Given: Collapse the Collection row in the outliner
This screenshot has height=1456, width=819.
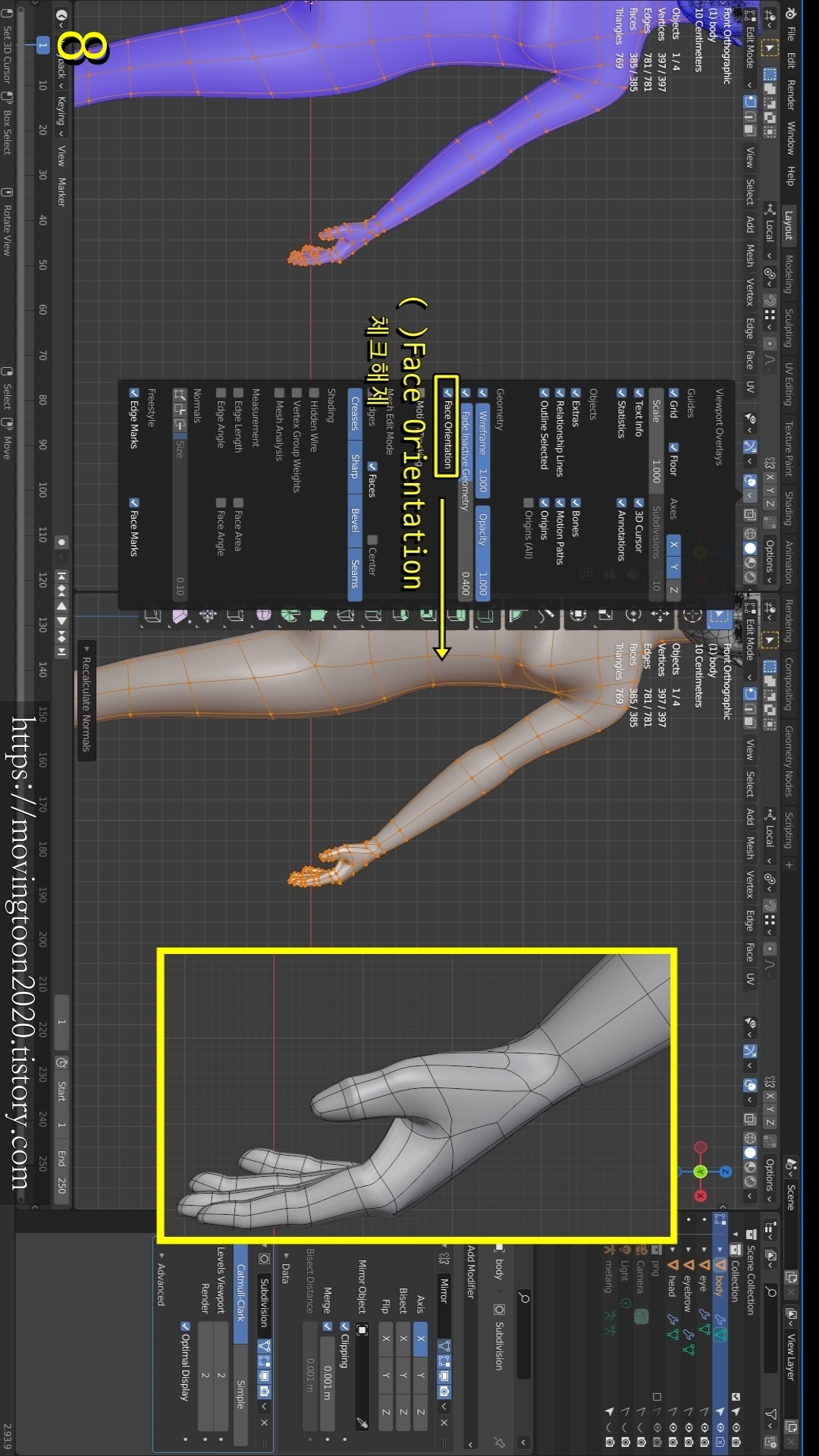Looking at the screenshot, I should point(736,1234).
